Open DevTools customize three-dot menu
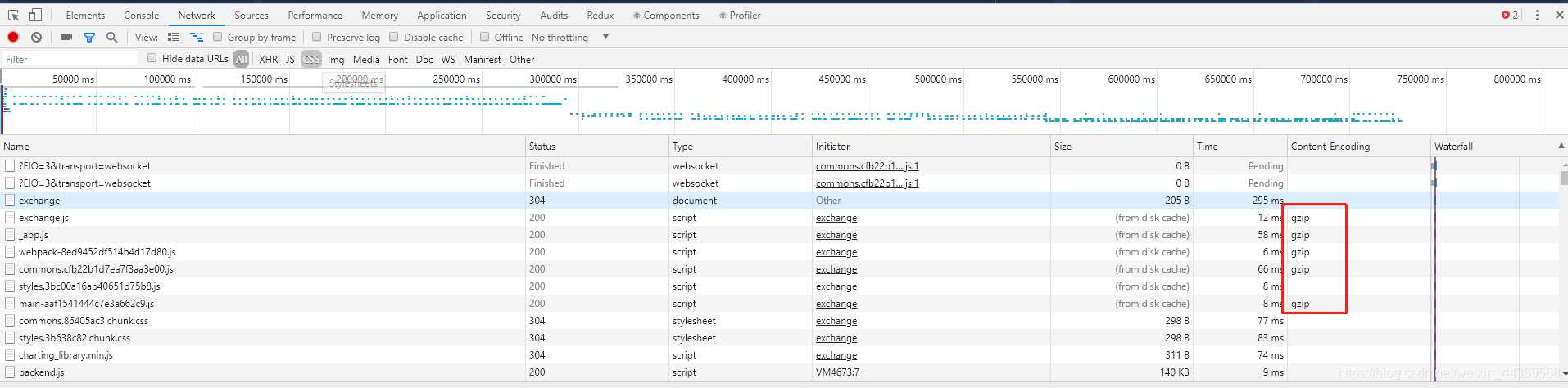Viewport: 1568px width, 388px height. pos(1537,15)
